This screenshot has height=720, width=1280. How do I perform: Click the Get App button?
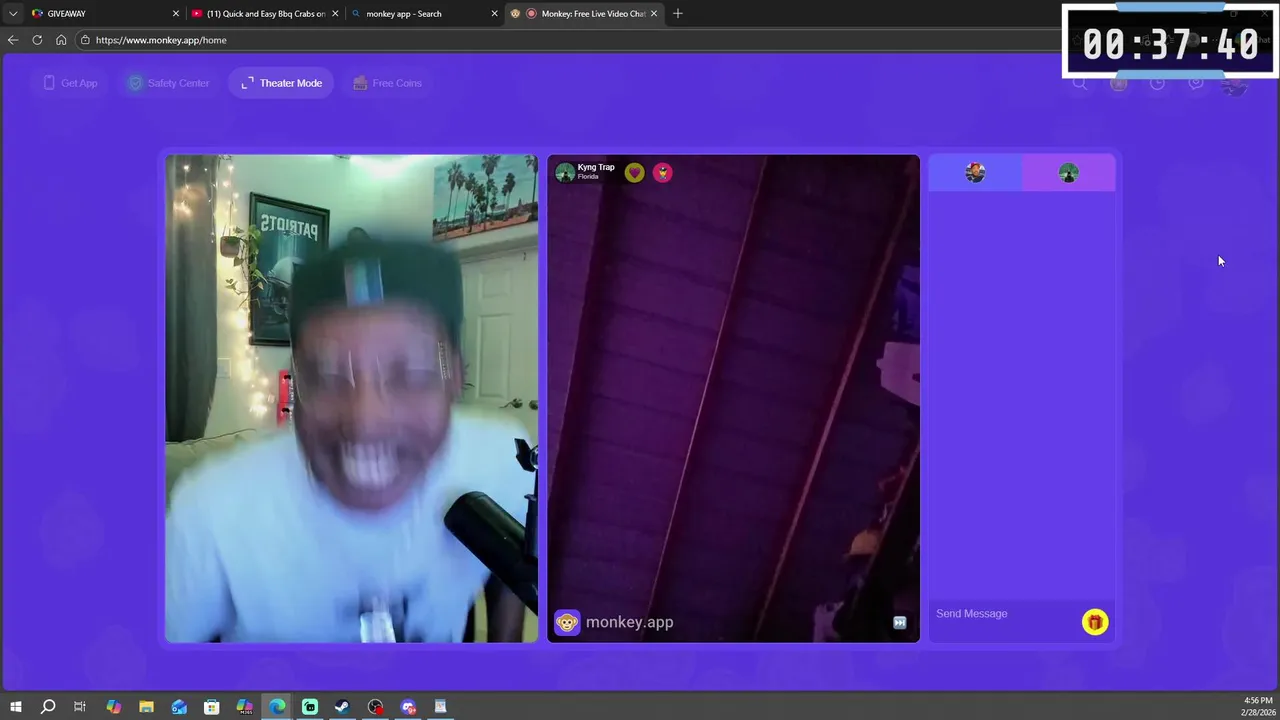(x=70, y=83)
